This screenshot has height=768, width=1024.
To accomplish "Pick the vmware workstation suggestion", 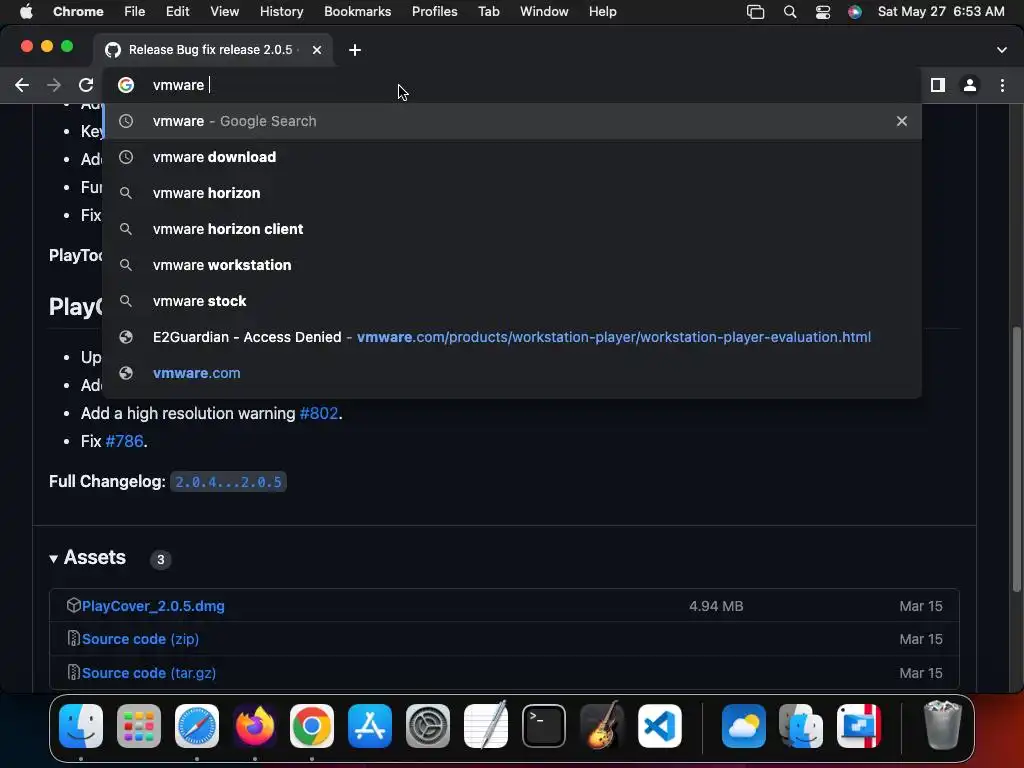I will (x=513, y=264).
